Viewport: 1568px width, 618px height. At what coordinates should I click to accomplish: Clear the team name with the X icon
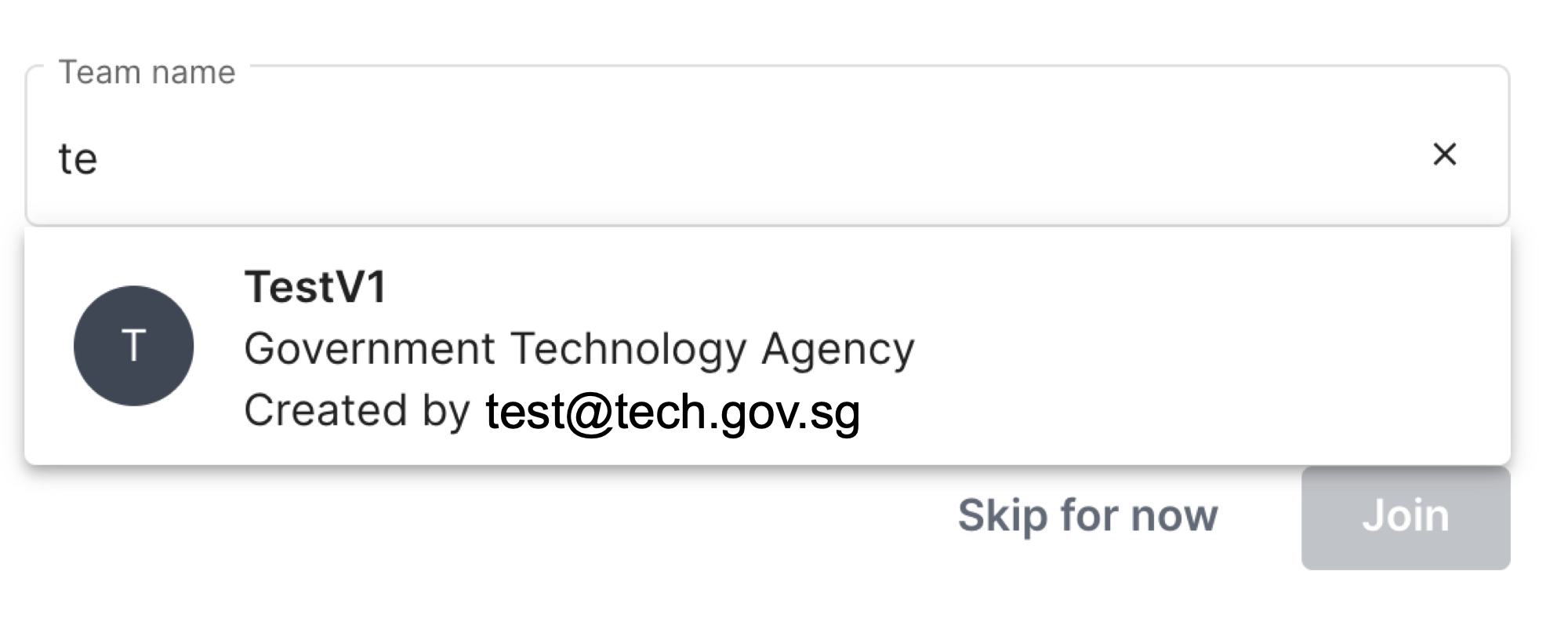tap(1444, 154)
